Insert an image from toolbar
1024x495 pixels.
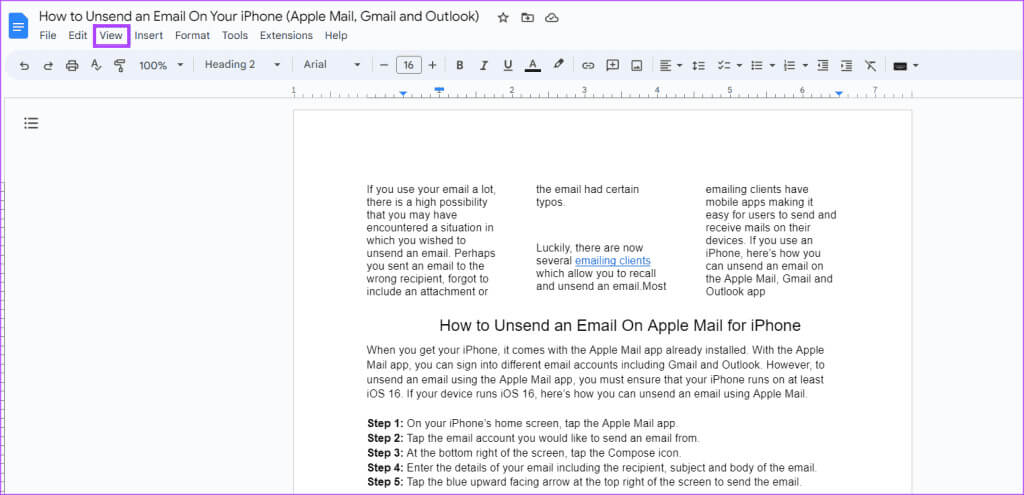[637, 65]
